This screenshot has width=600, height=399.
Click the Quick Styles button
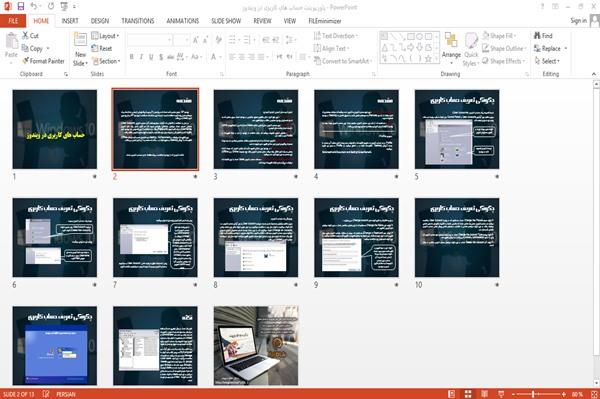tap(471, 50)
